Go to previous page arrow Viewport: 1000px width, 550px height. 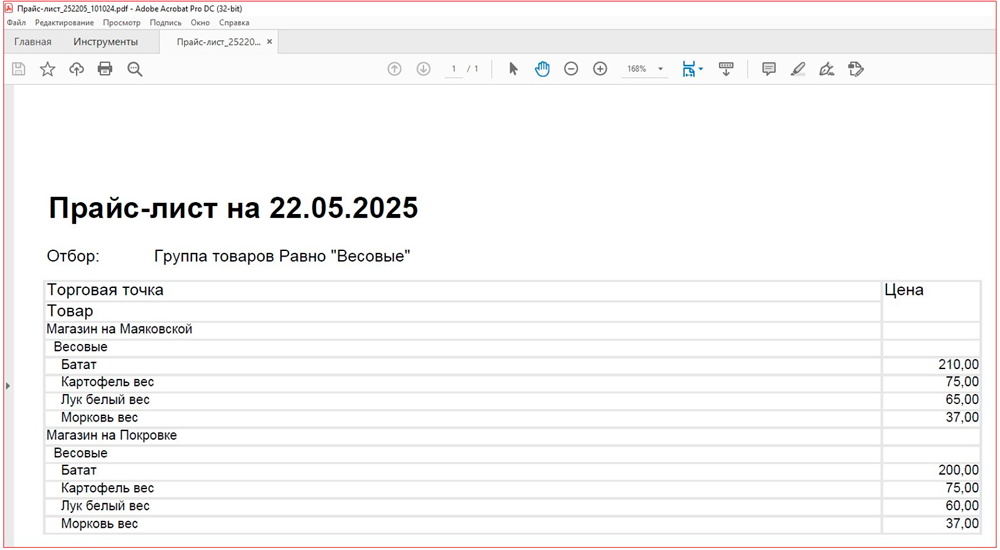click(x=394, y=69)
